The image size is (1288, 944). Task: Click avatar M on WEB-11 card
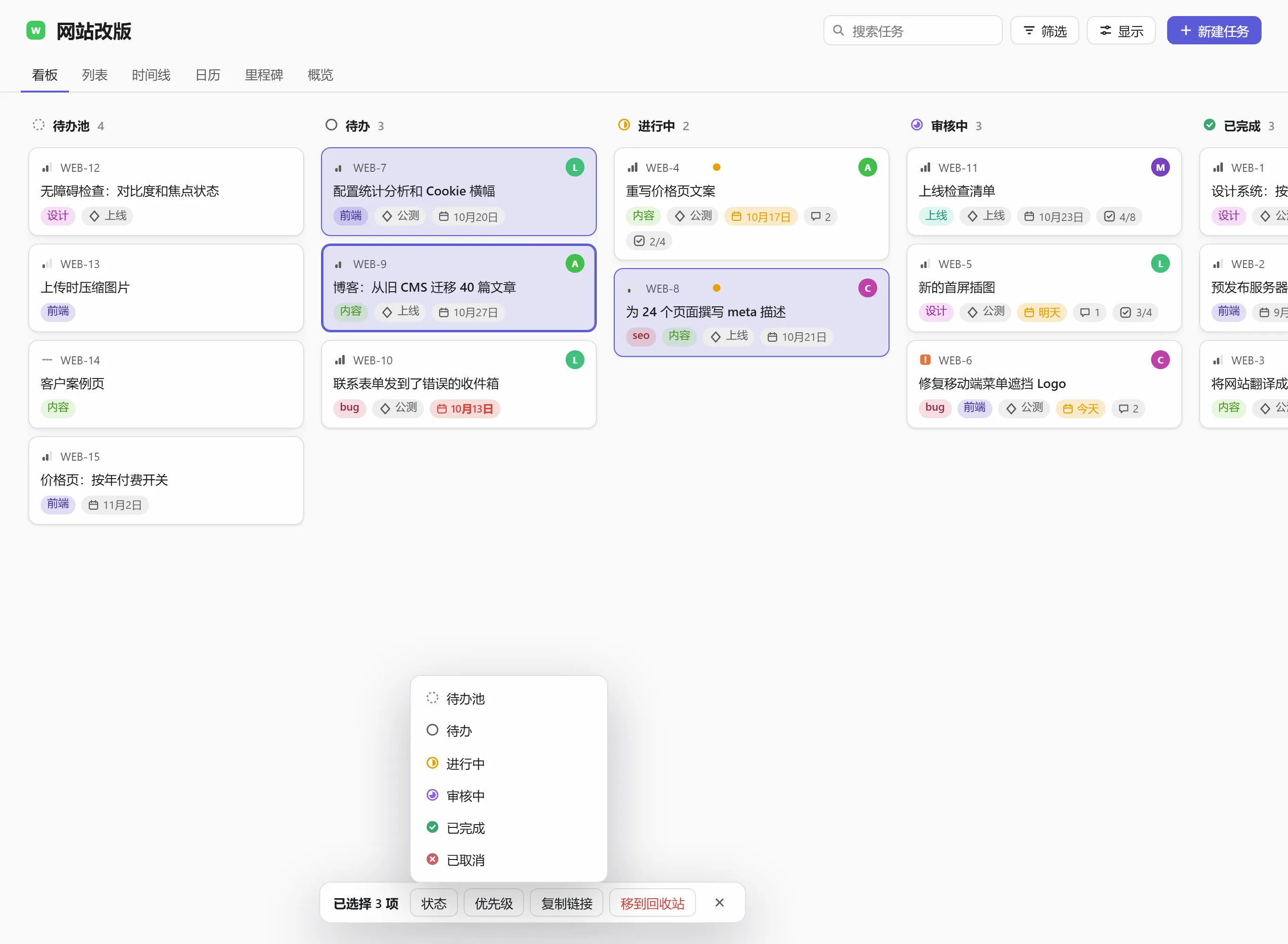(1160, 168)
